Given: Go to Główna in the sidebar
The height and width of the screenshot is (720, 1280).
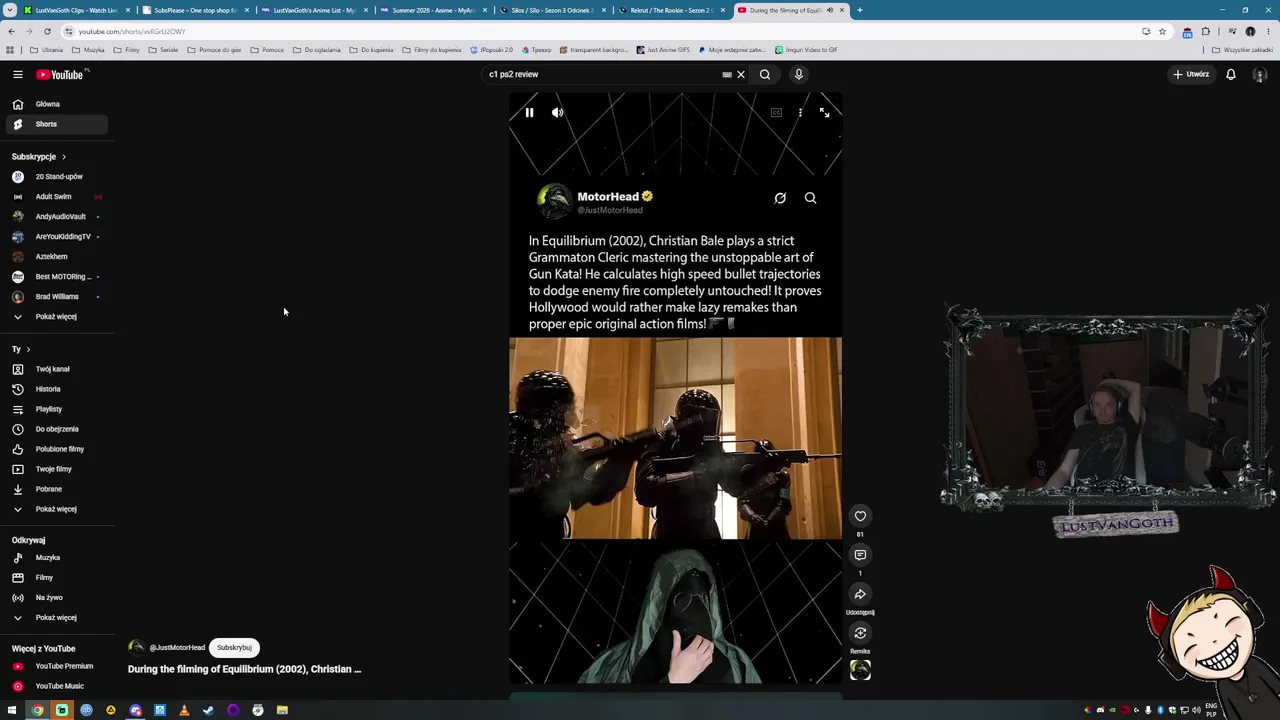Looking at the screenshot, I should pyautogui.click(x=55, y=104).
